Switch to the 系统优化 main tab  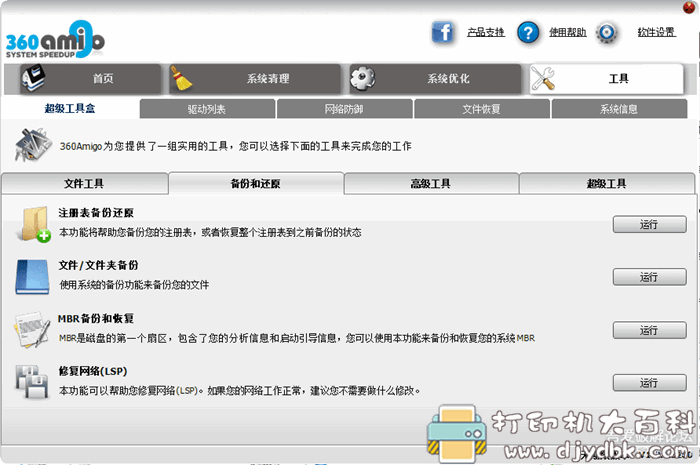[x=435, y=79]
